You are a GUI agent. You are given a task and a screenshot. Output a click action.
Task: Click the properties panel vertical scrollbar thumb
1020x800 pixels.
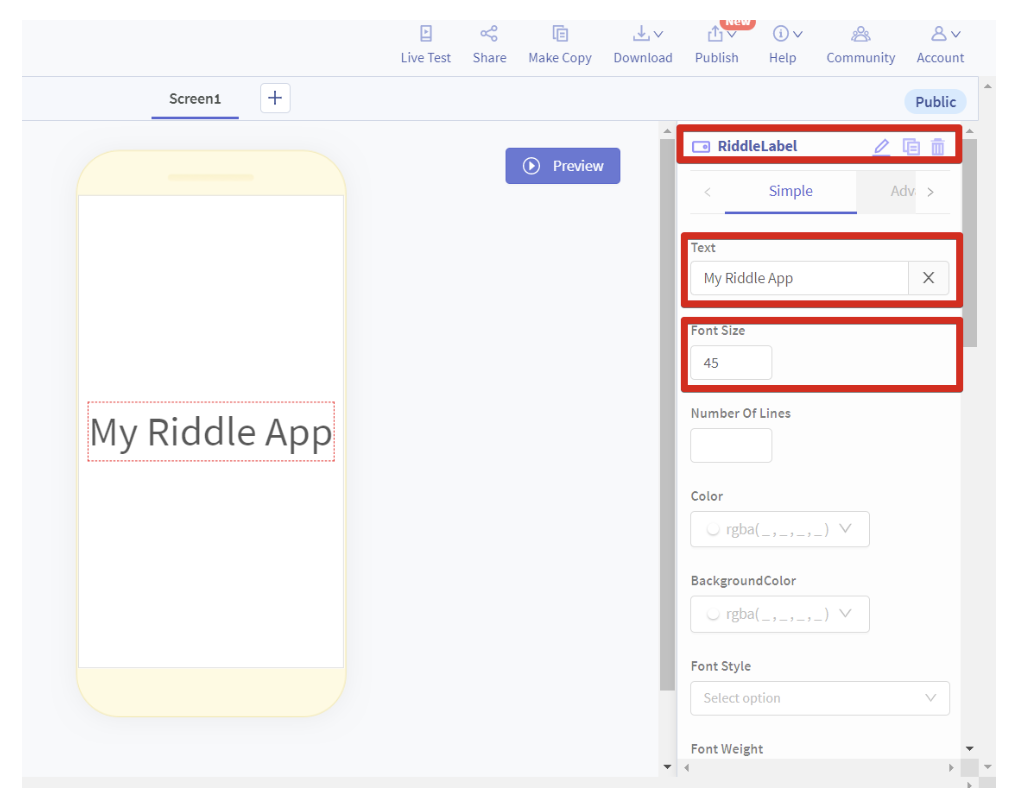[970, 243]
